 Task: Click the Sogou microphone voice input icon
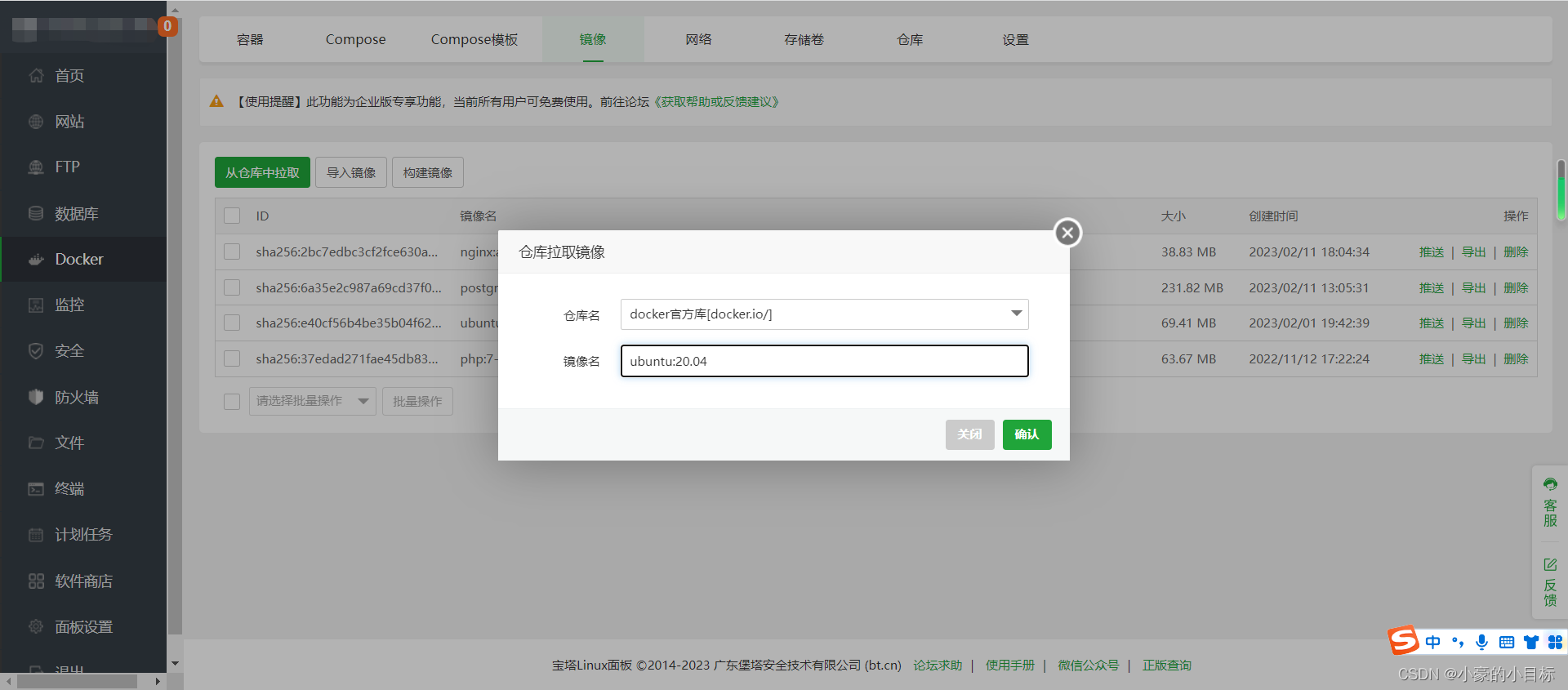1481,642
